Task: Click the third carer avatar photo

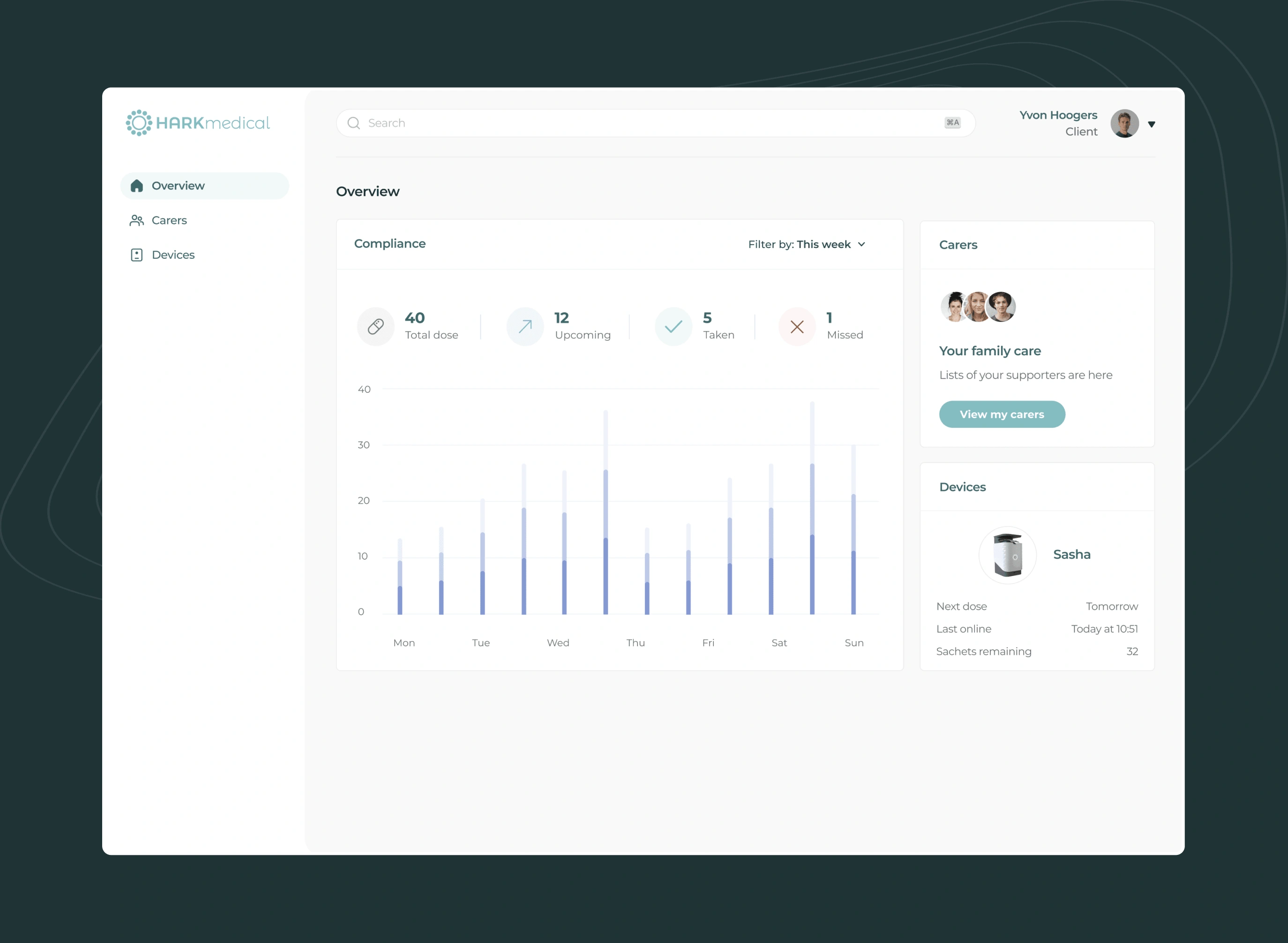Action: pos(1002,307)
